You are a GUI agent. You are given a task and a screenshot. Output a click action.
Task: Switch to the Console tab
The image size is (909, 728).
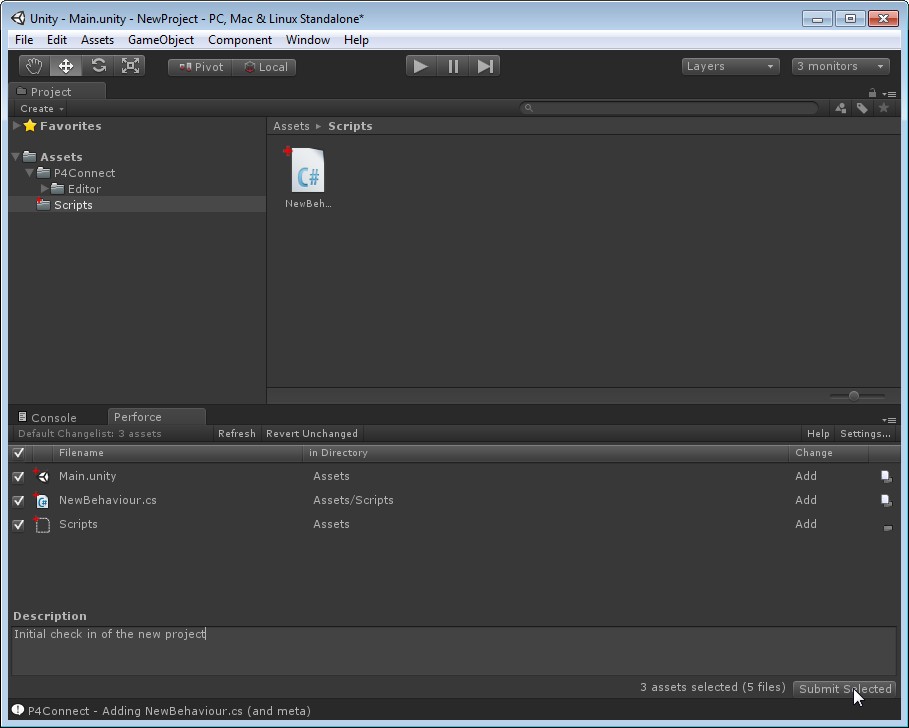point(48,417)
